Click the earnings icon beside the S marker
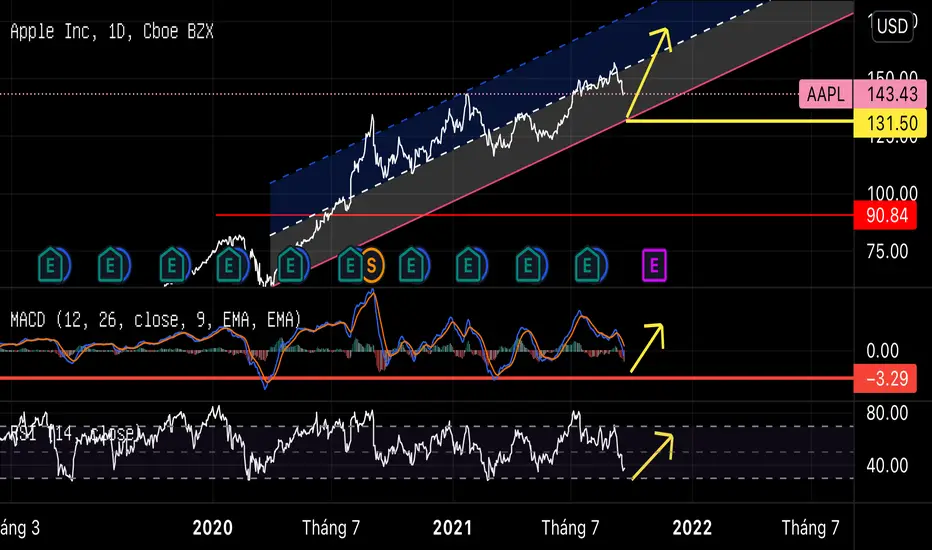Image resolution: width=932 pixels, height=550 pixels. 350,265
